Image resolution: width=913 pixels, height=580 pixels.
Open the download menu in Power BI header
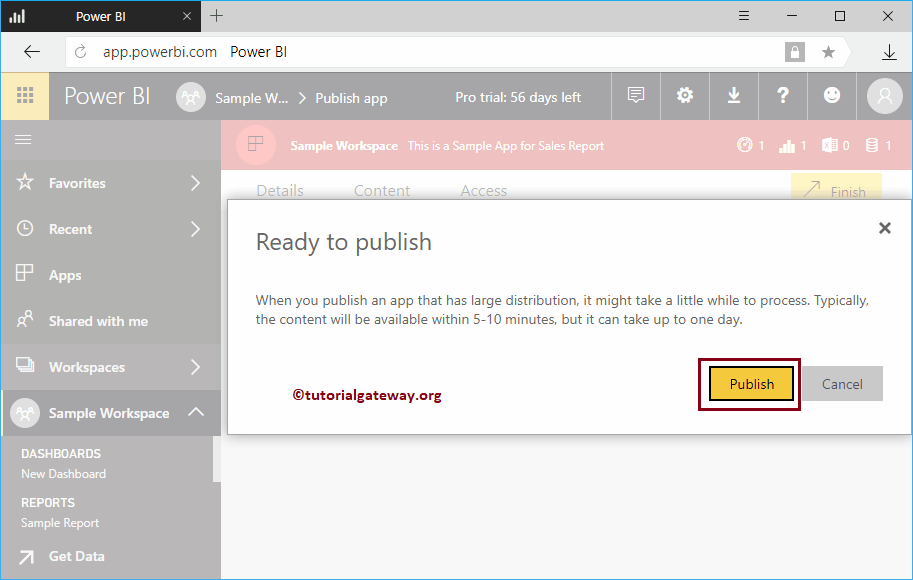coord(734,96)
